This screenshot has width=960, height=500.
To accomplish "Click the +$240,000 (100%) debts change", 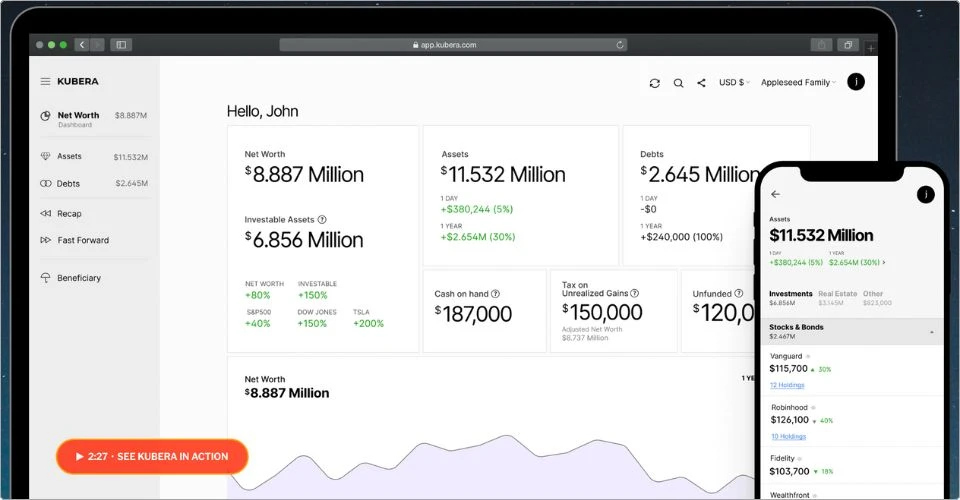I will [x=681, y=237].
